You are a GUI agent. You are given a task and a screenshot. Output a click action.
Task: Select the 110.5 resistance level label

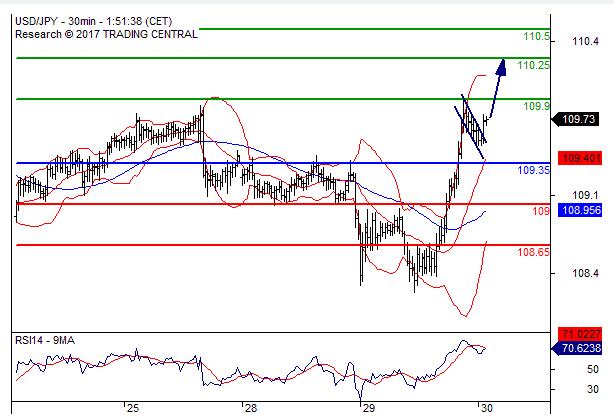pos(536,36)
